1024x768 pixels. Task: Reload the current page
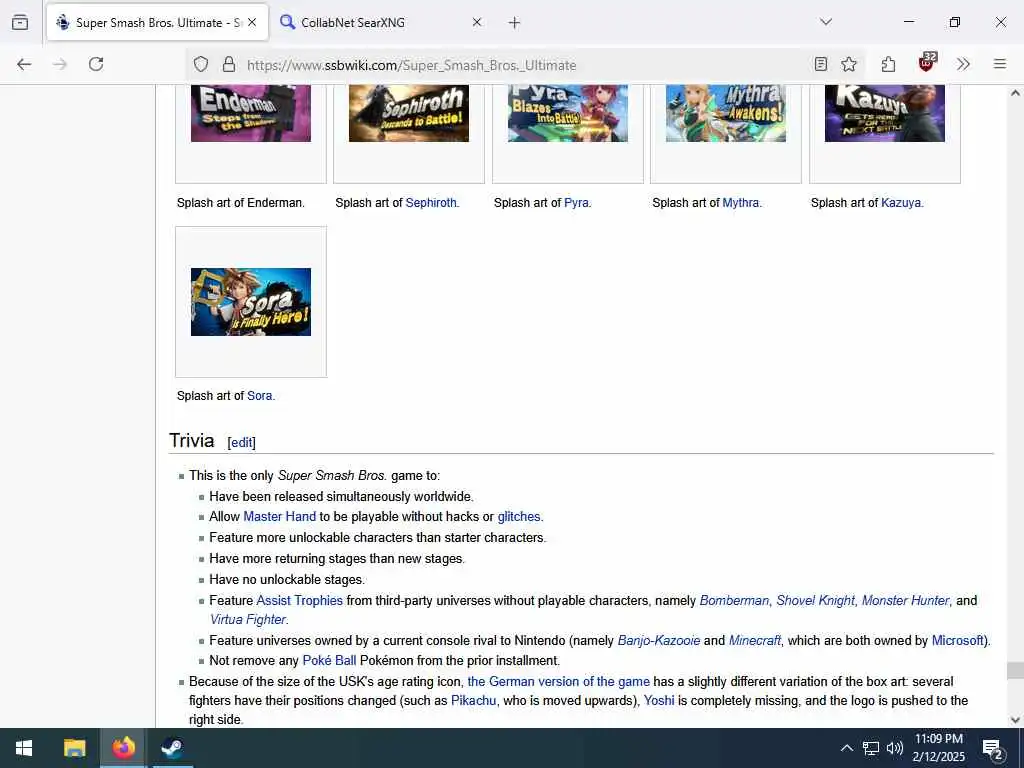click(96, 64)
